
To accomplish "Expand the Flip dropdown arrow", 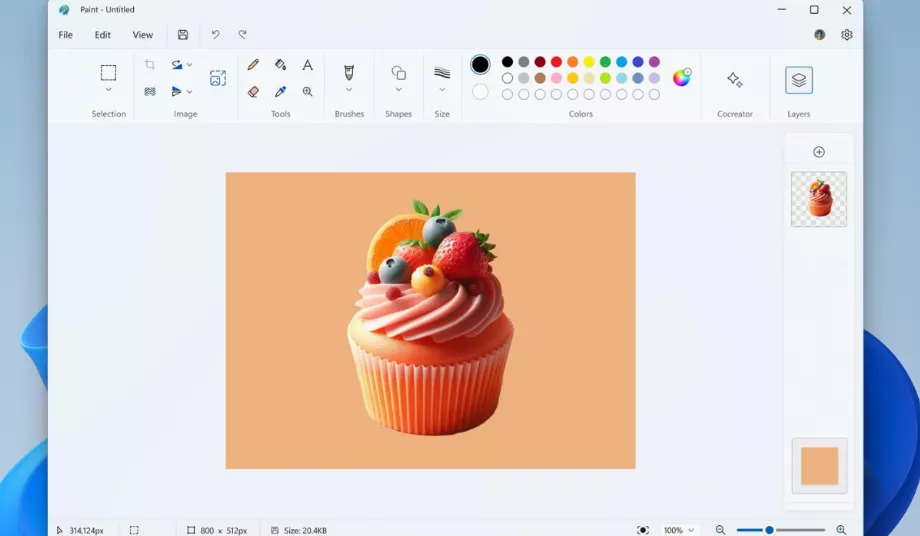I will pyautogui.click(x=190, y=92).
